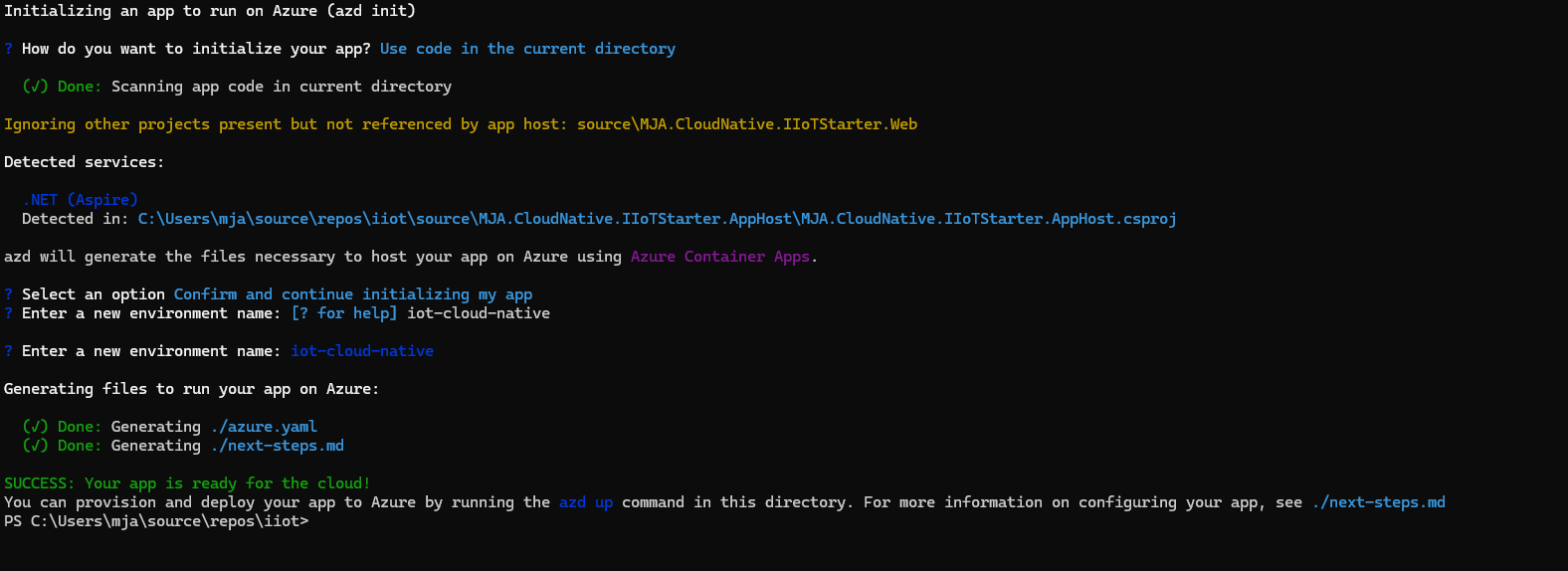
Task: Click the checkmark beside Scanning app code
Action: 35,87
